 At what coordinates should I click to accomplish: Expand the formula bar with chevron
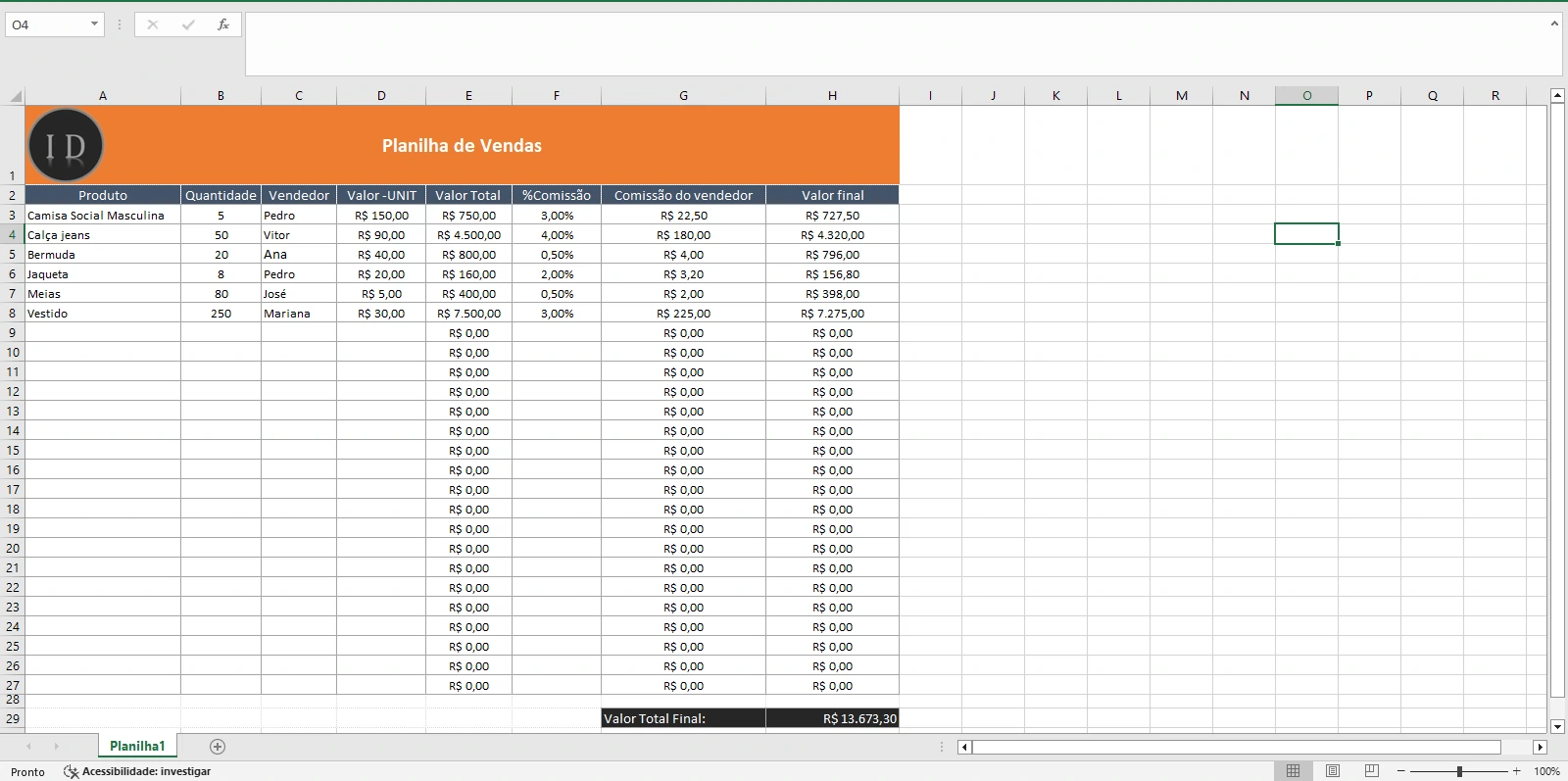click(1554, 24)
